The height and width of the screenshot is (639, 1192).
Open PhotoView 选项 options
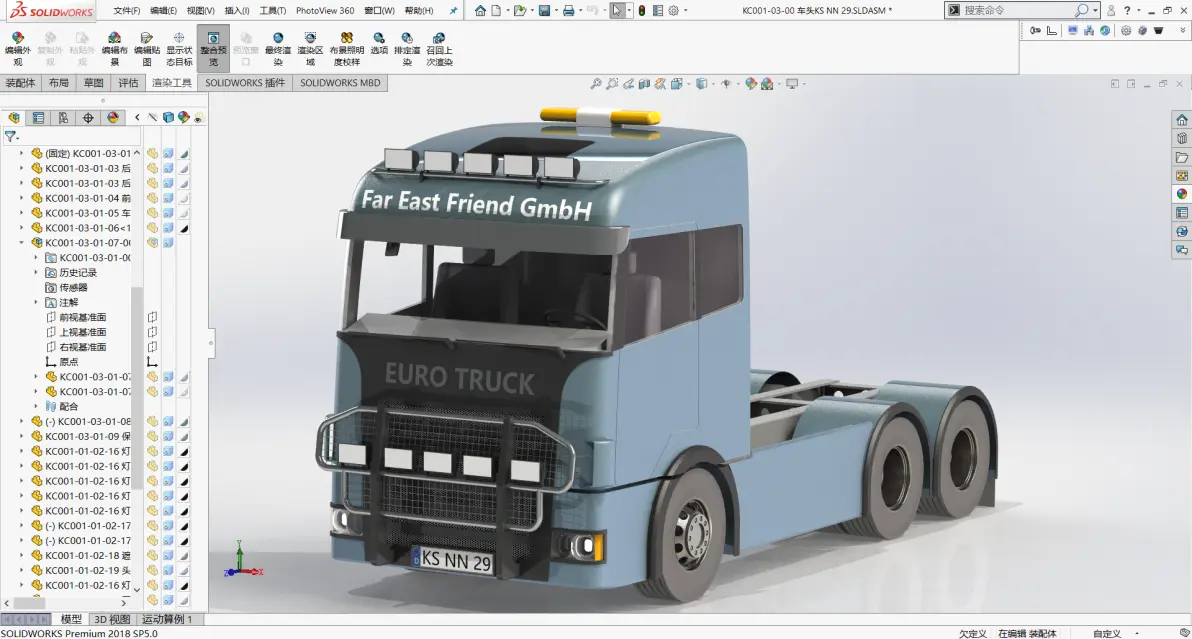379,44
